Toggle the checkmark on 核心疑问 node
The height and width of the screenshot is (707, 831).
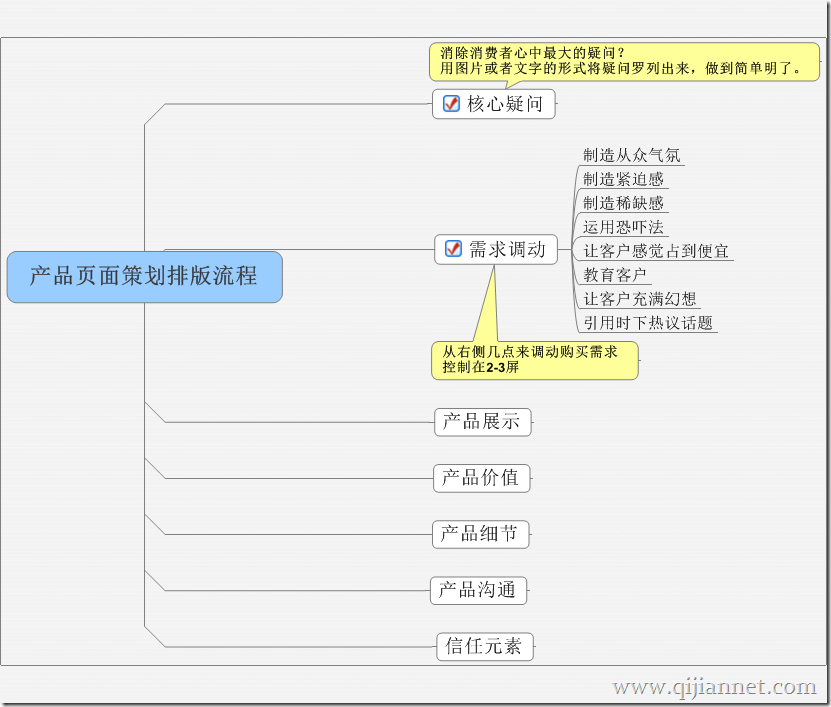[x=451, y=103]
